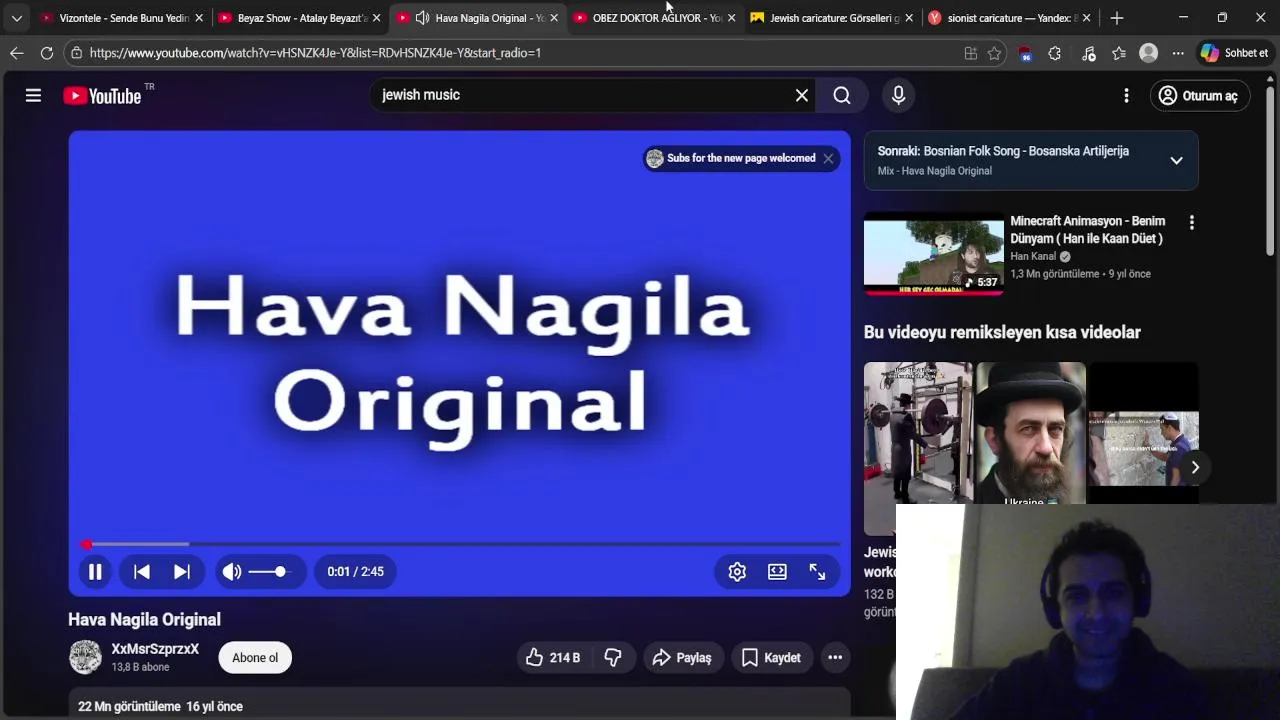Click the browser address bar URL
Image resolution: width=1280 pixels, height=720 pixels.
315,53
